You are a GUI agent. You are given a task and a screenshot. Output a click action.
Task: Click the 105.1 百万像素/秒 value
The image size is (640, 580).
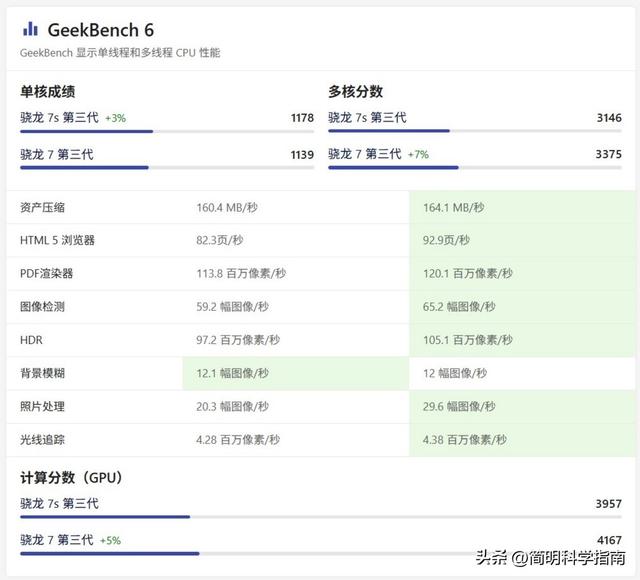pos(468,340)
